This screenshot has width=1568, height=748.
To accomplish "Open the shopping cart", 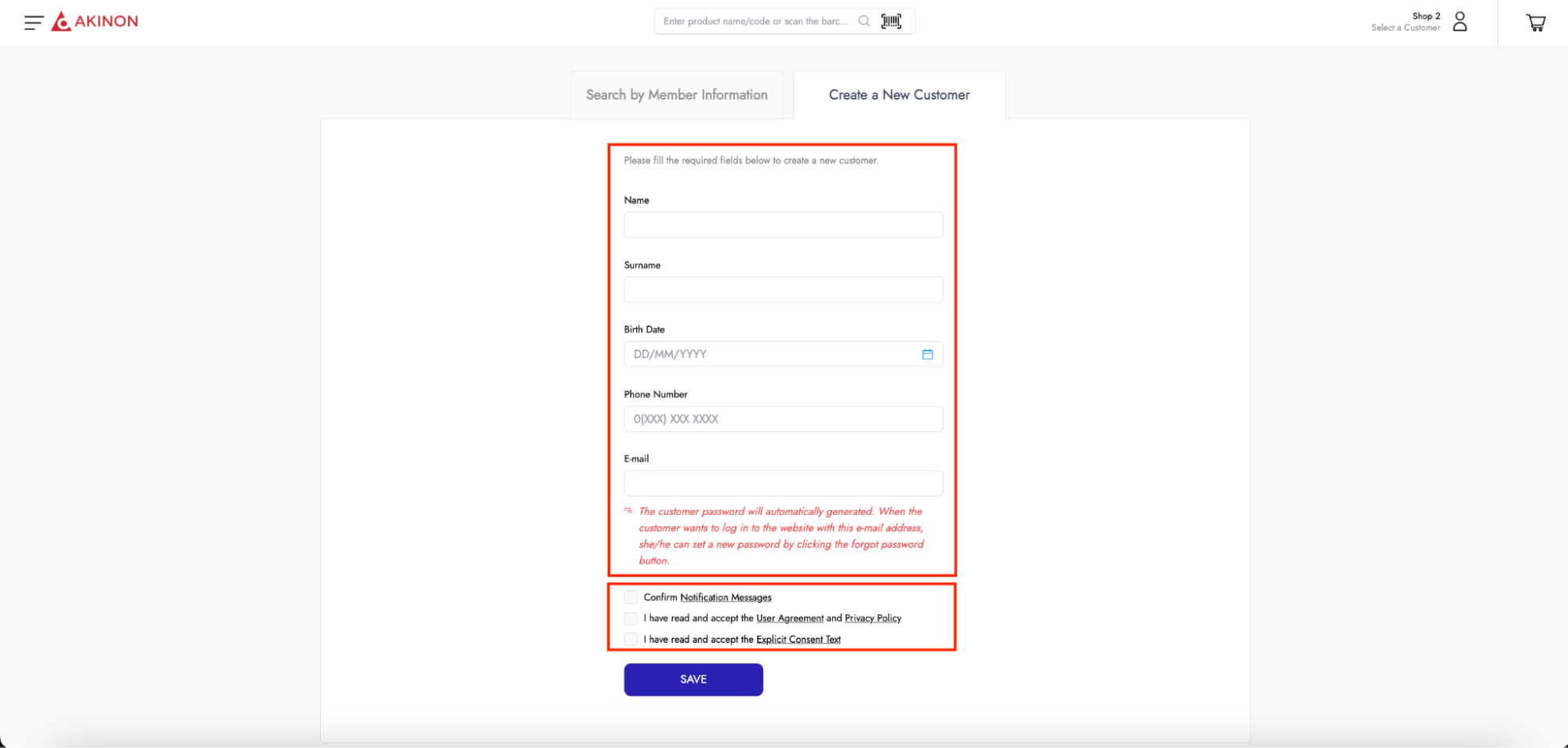I will point(1535,23).
